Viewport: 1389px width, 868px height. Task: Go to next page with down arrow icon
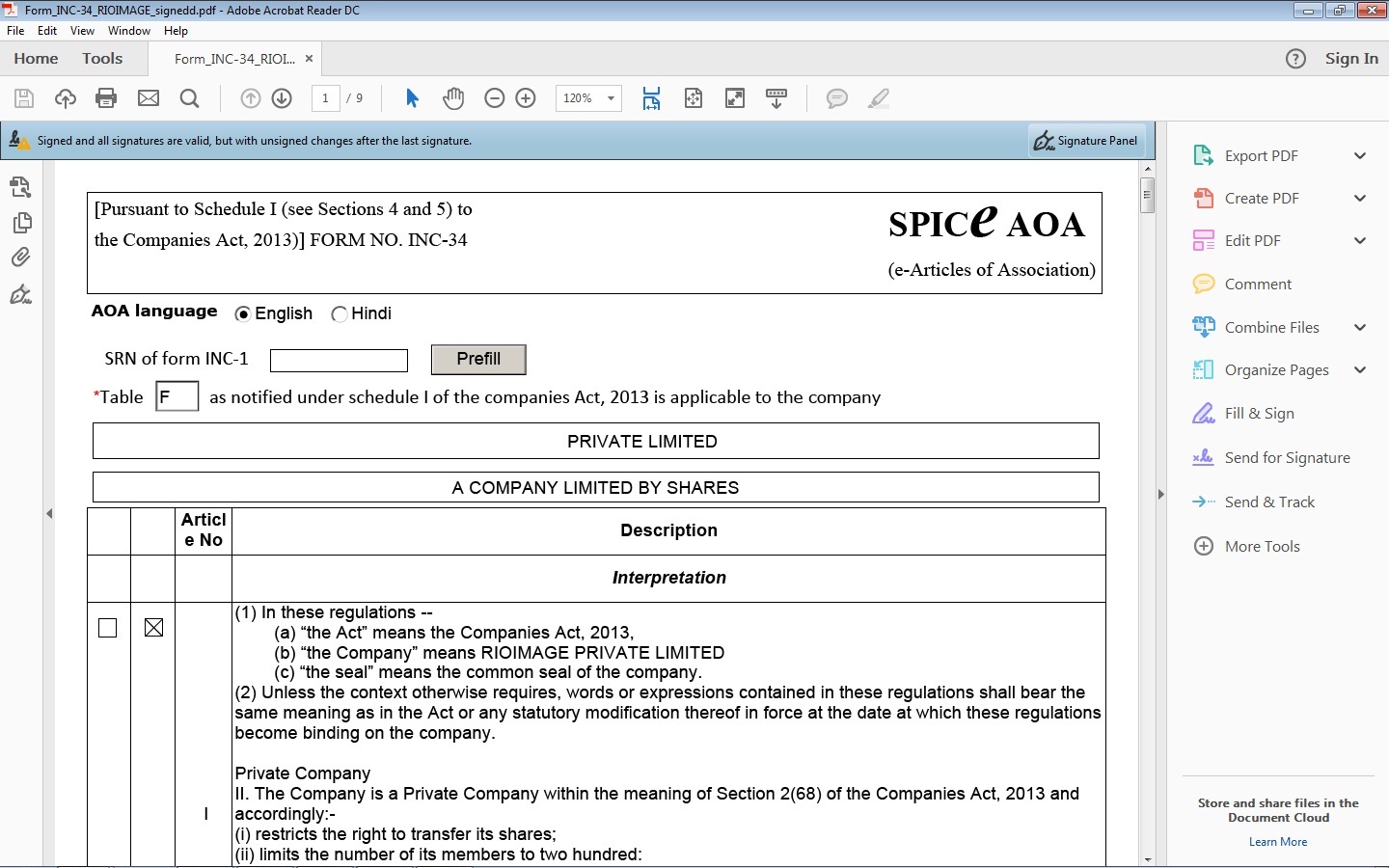point(282,98)
